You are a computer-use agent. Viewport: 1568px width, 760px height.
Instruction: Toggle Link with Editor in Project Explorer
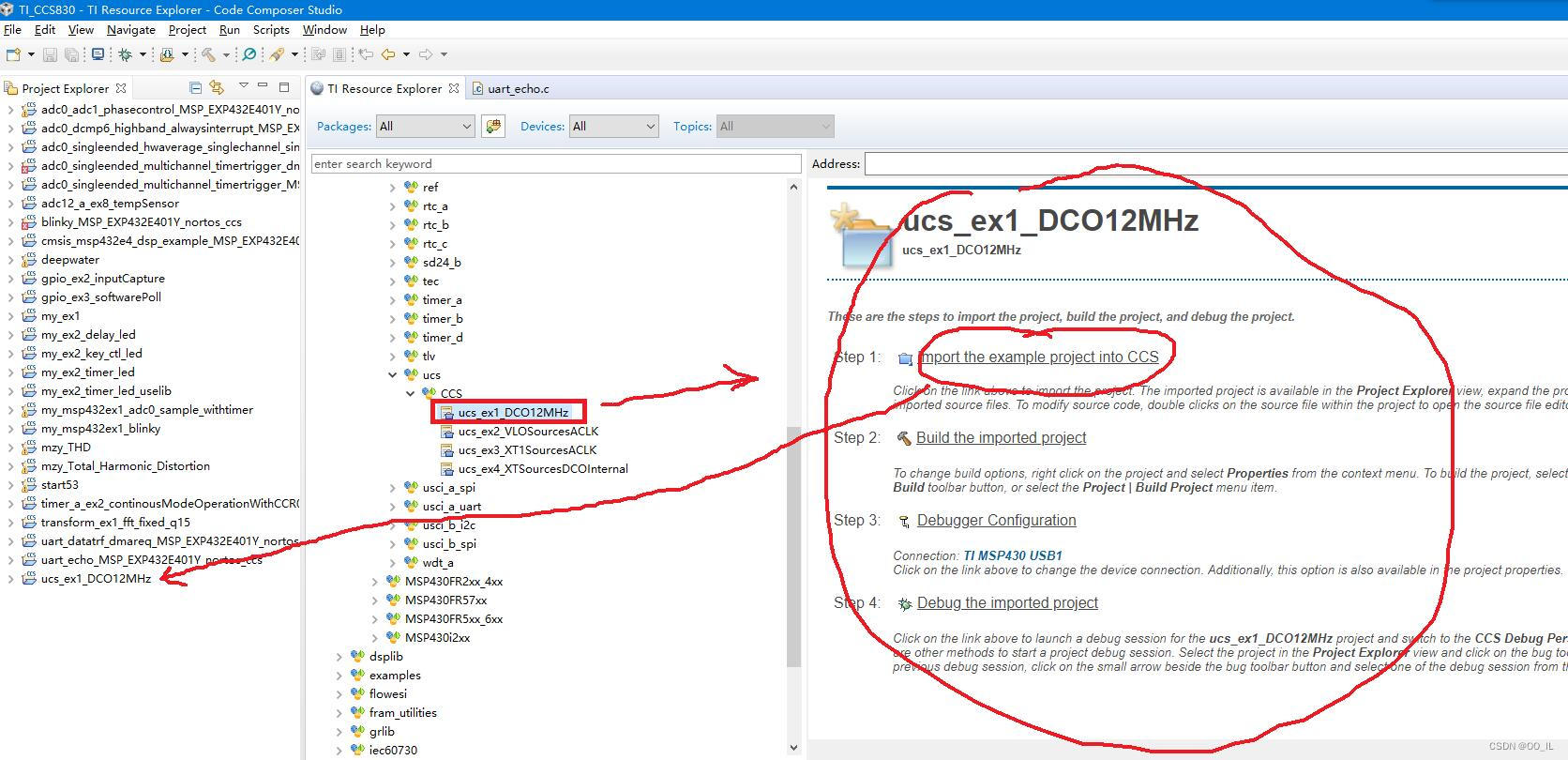point(218,88)
